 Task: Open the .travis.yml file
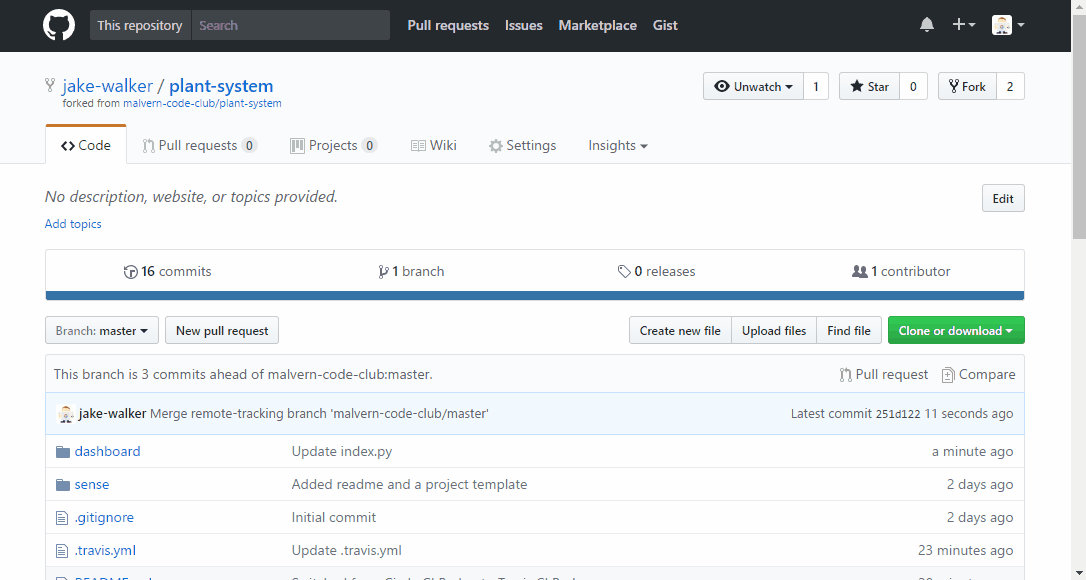tap(105, 551)
